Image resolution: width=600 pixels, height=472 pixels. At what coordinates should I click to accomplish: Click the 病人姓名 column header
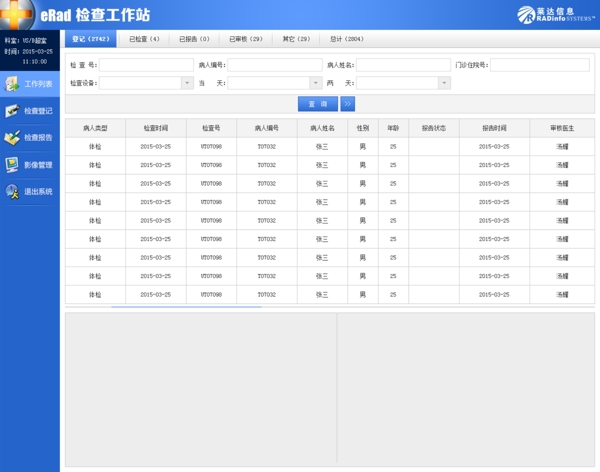point(322,128)
